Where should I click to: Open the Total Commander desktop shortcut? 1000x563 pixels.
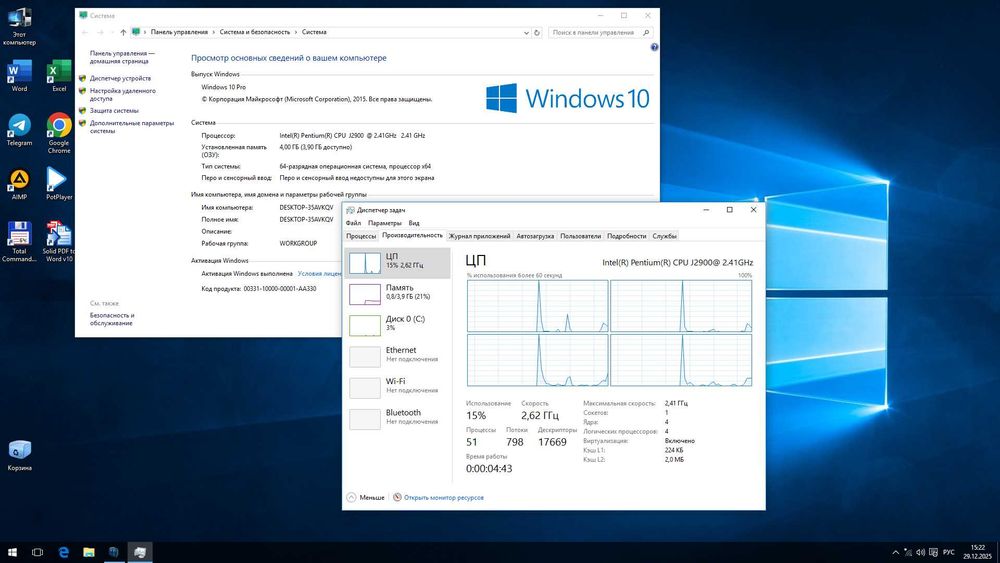click(x=19, y=242)
